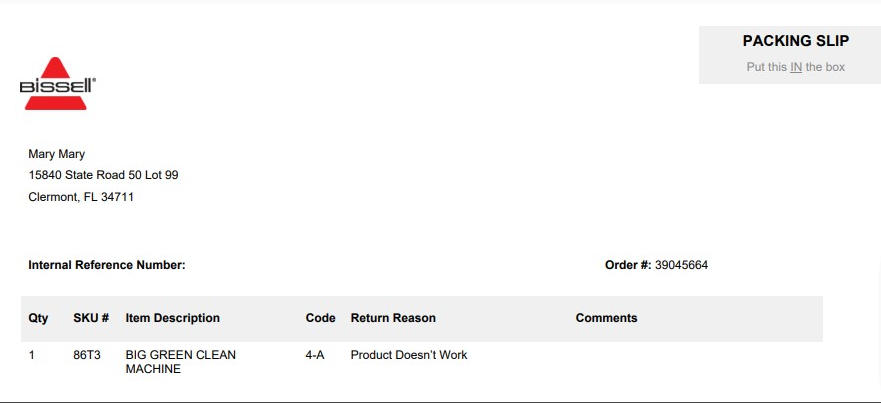
Task: Click the Item Description column header
Action: click(172, 318)
